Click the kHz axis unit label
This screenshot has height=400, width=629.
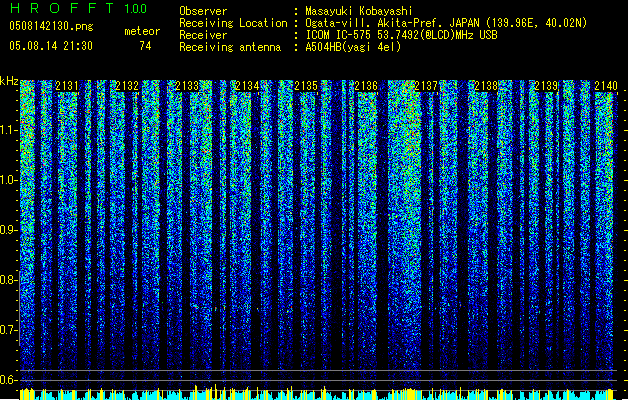click(x=9, y=81)
